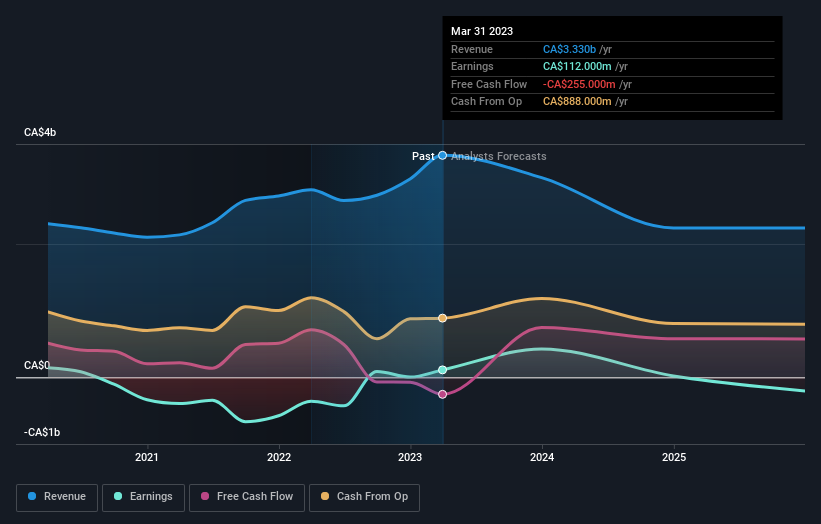This screenshot has width=821, height=524.
Task: Click the CA$112.000m earnings value
Action: click(577, 66)
